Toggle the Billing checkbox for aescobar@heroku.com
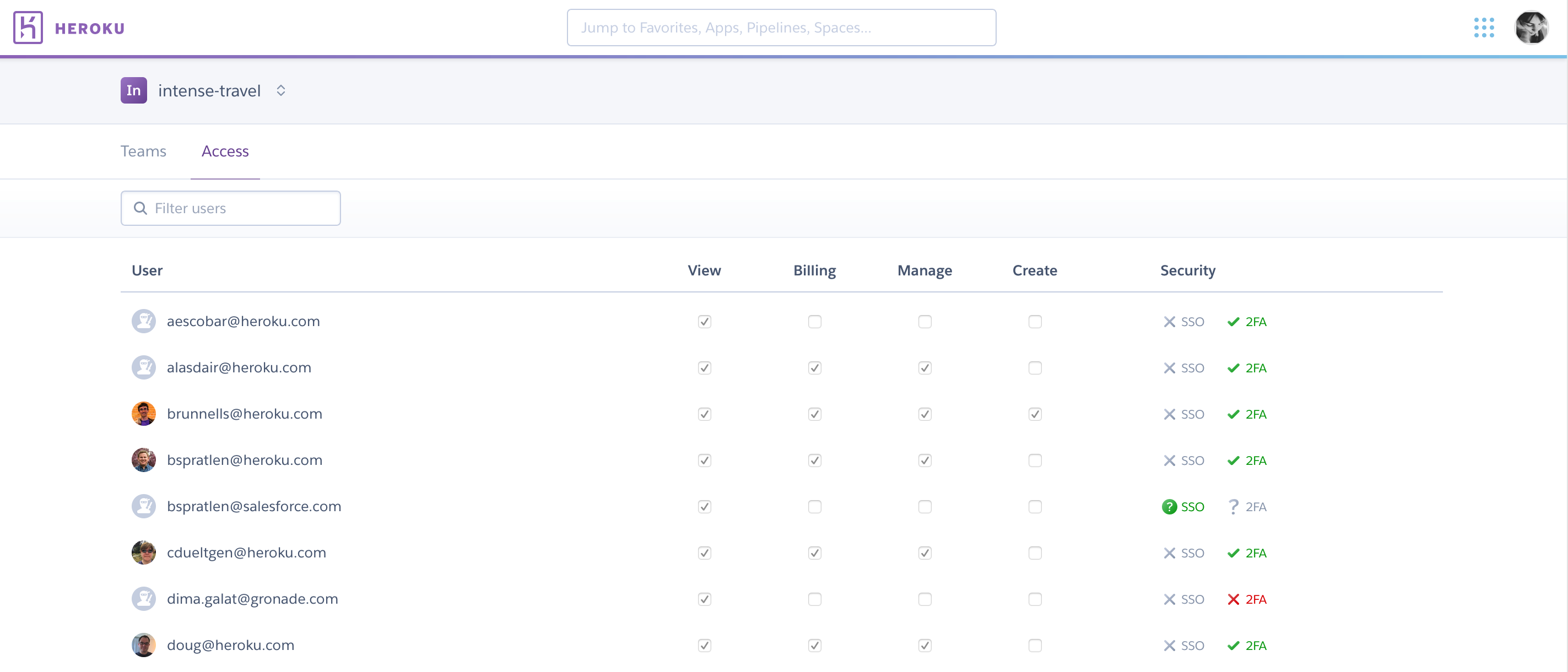This screenshot has width=1568, height=672. click(x=815, y=321)
